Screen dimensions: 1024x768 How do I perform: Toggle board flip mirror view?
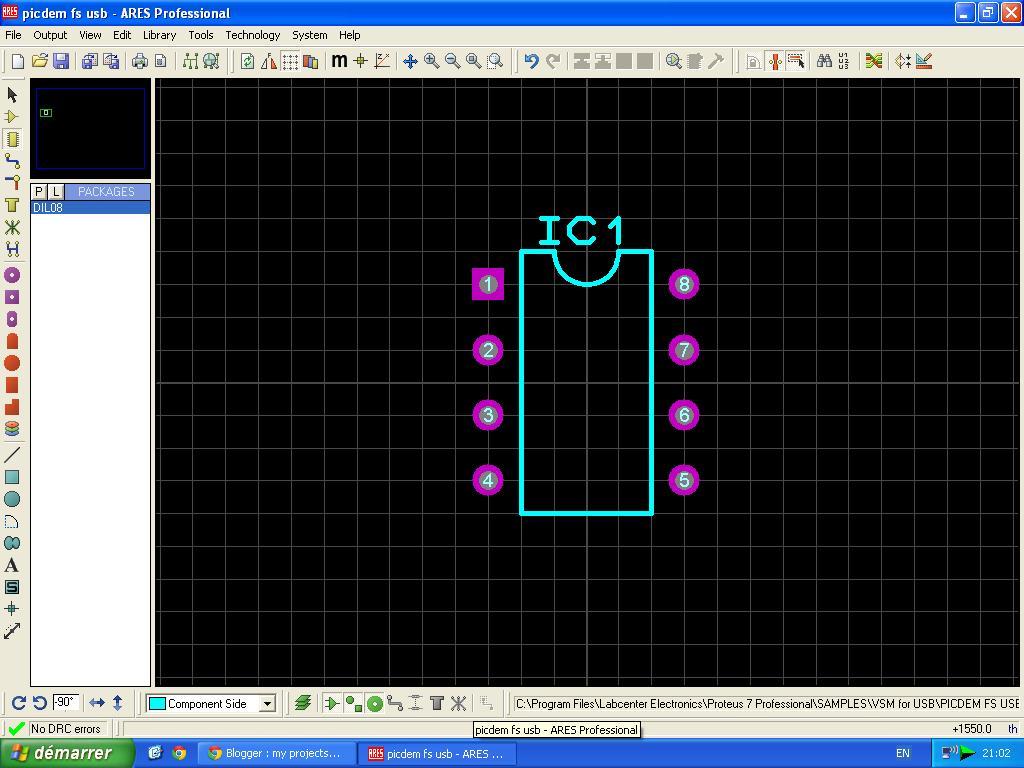[x=268, y=61]
